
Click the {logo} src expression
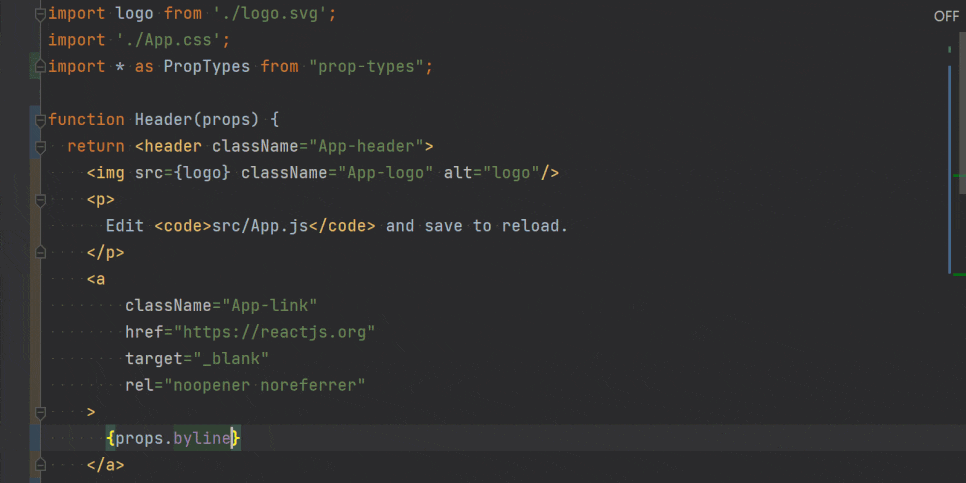coord(202,172)
